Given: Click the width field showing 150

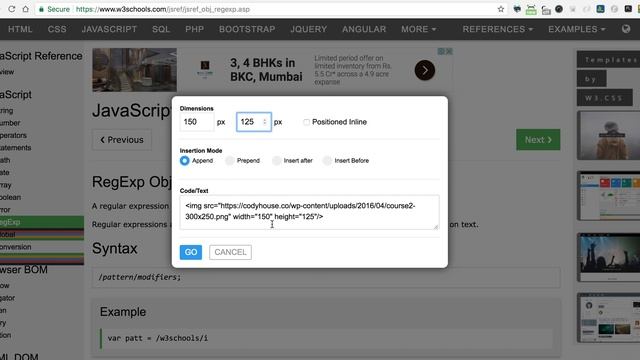Looking at the screenshot, I should tap(196, 122).
